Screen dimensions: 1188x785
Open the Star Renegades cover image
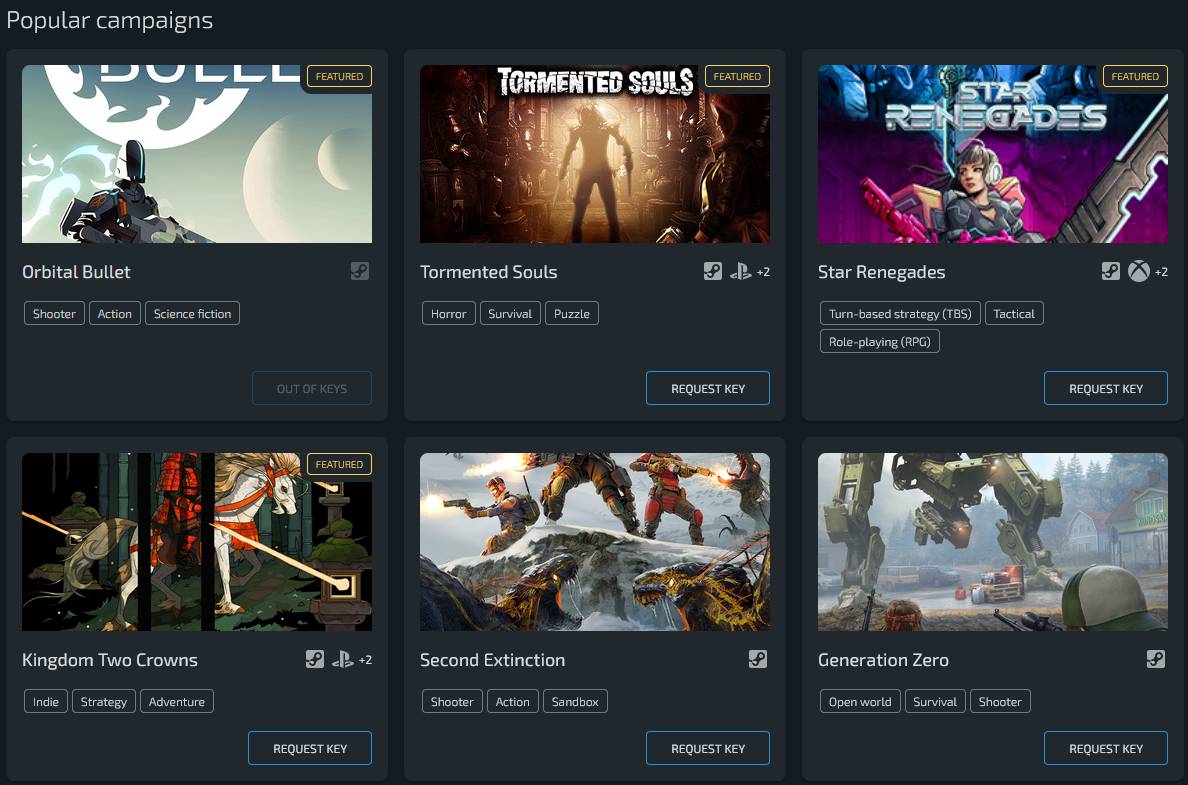pos(993,154)
